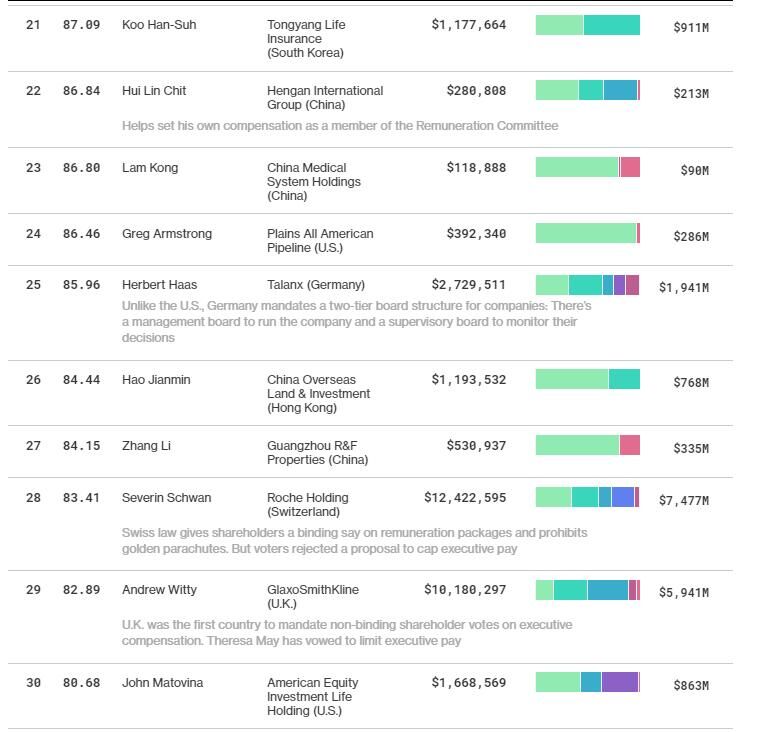Select Hengan International Group company text
771x732 pixels.
[324, 97]
